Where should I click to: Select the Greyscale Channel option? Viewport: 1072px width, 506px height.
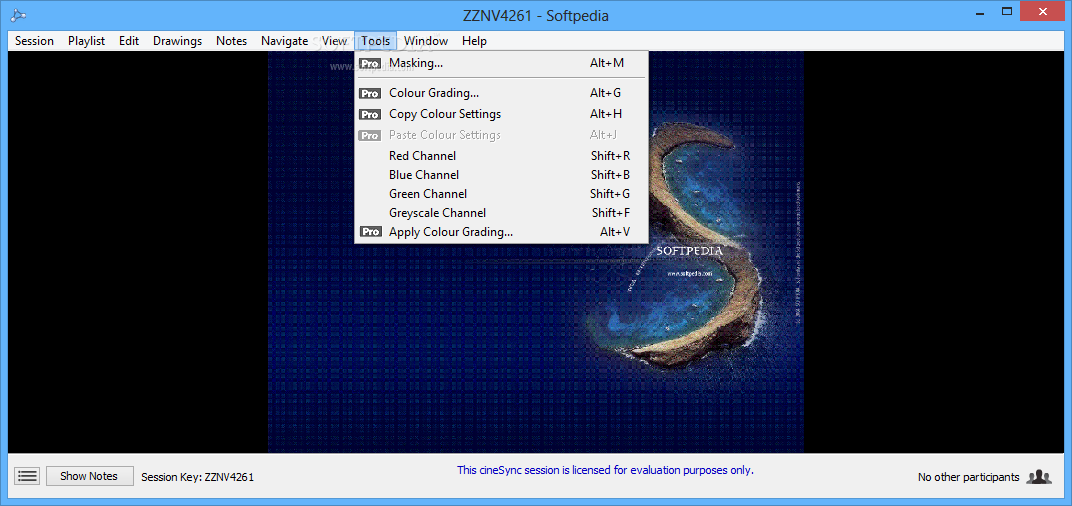501,213
